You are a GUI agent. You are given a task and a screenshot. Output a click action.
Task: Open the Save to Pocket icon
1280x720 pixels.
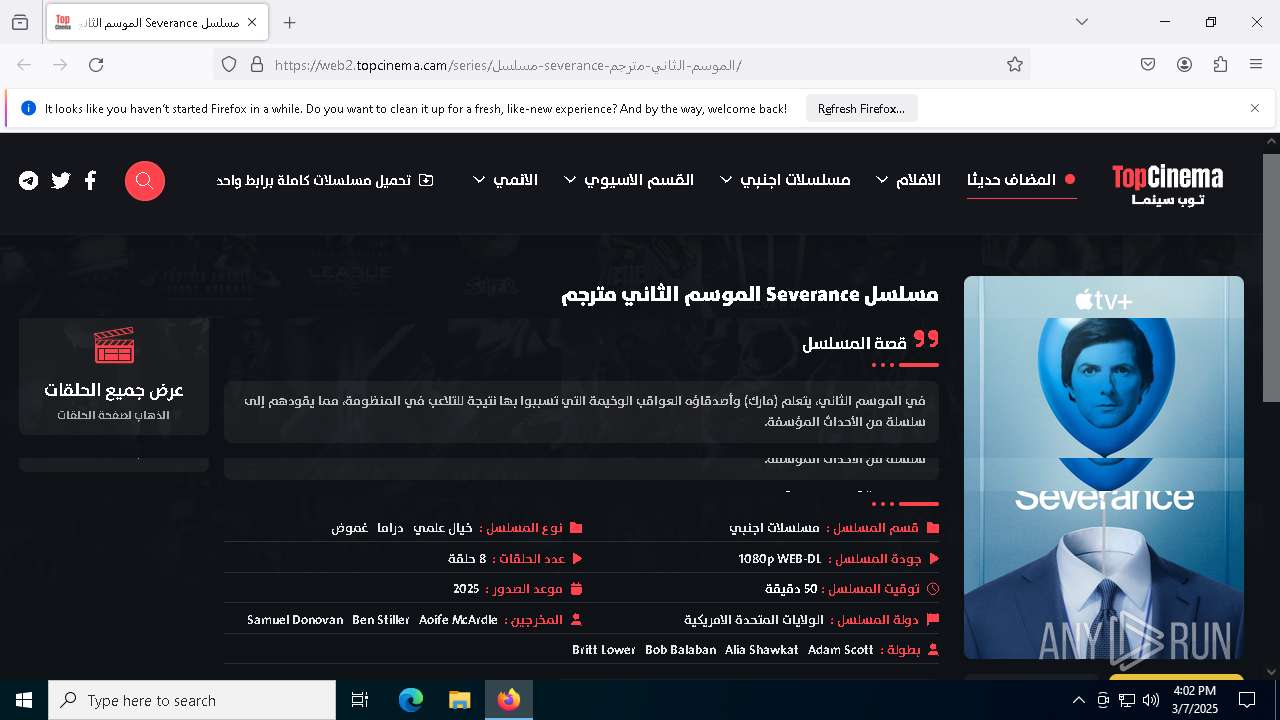click(x=1148, y=65)
